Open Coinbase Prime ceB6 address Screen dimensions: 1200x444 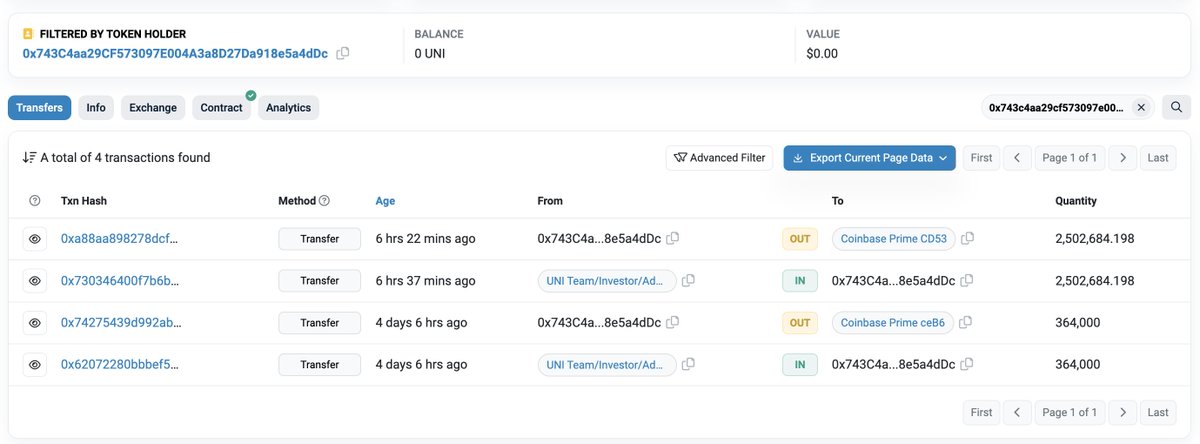pyautogui.click(x=892, y=323)
